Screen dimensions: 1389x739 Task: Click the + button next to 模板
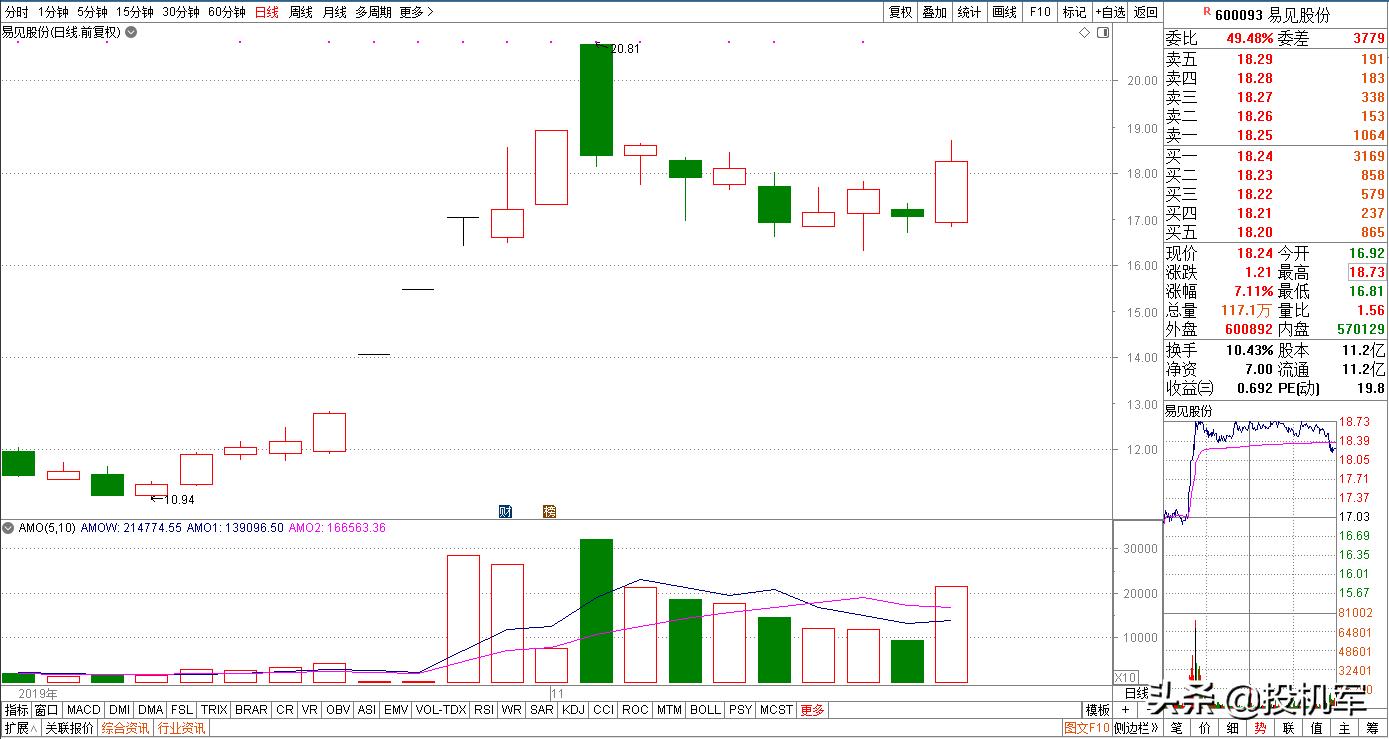coord(1126,710)
